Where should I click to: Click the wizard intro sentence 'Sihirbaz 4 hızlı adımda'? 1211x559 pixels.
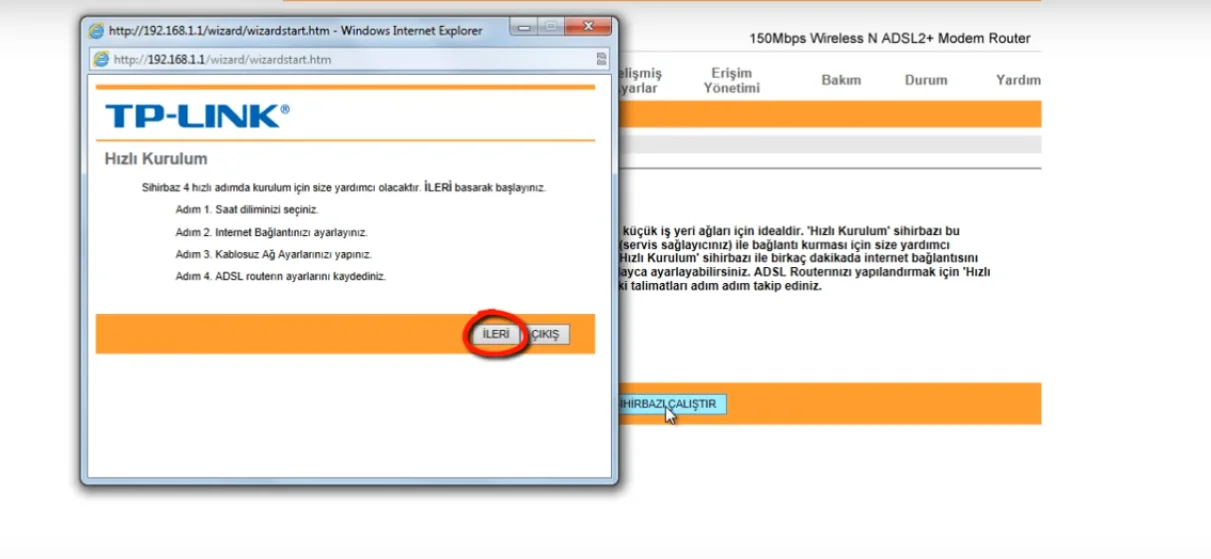[x=344, y=187]
